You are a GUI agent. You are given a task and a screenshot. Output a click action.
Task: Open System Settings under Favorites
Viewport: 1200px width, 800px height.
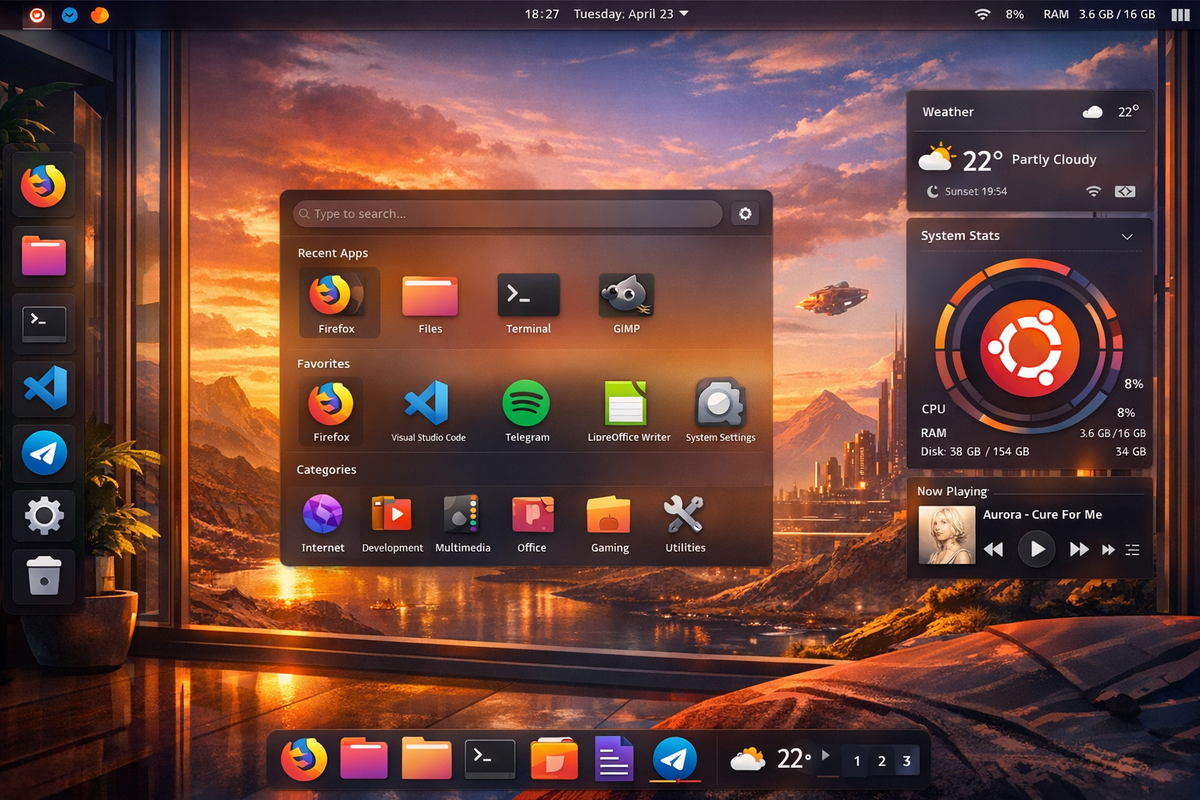pos(720,412)
